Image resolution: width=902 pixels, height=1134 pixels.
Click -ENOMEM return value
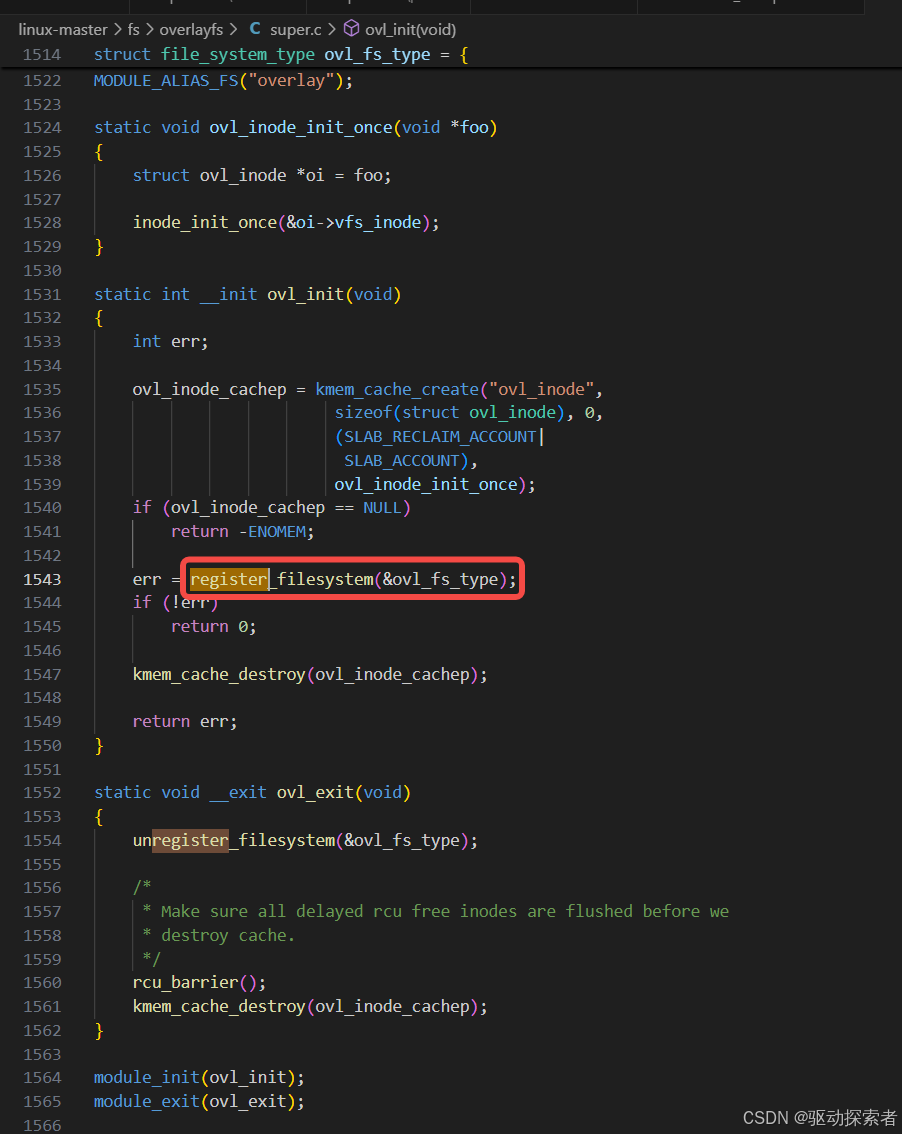276,532
